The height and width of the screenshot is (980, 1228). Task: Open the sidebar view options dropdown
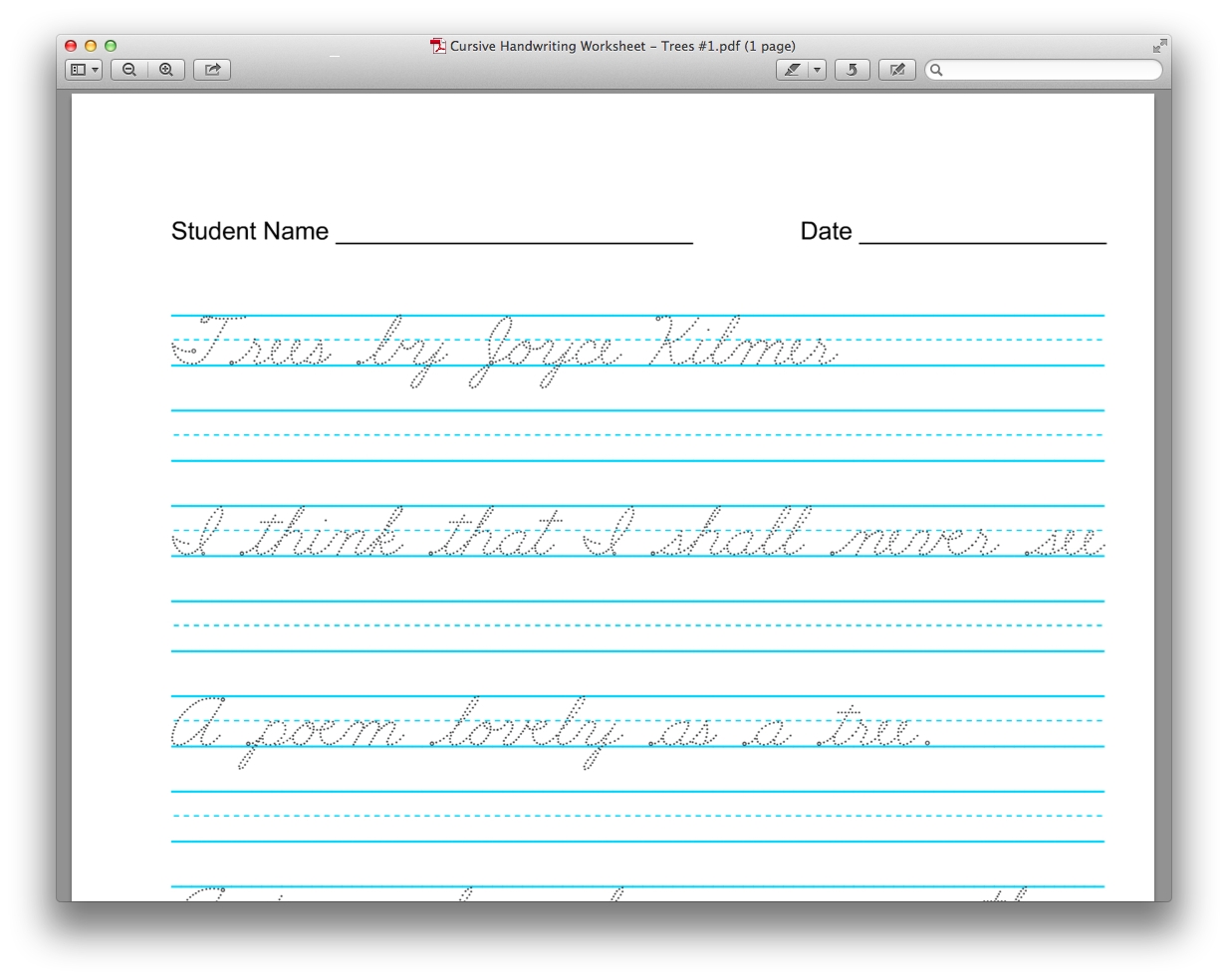tap(95, 70)
